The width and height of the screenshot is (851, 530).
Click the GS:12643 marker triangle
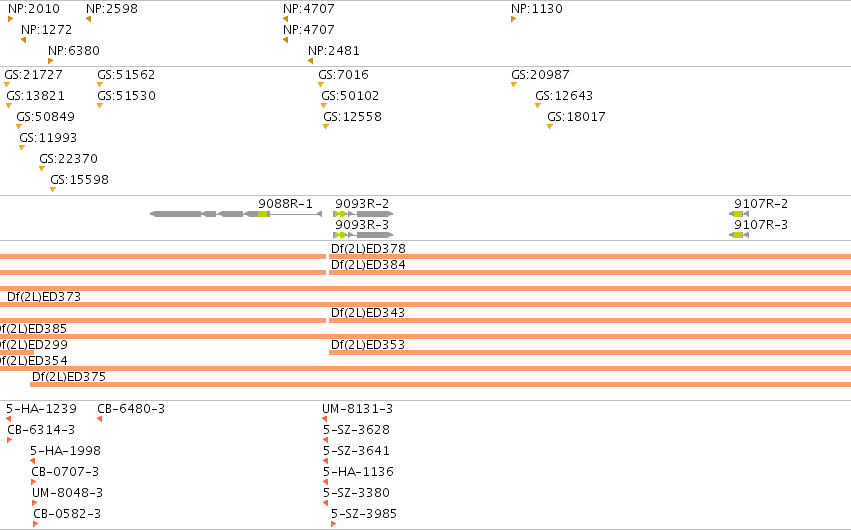point(538,106)
